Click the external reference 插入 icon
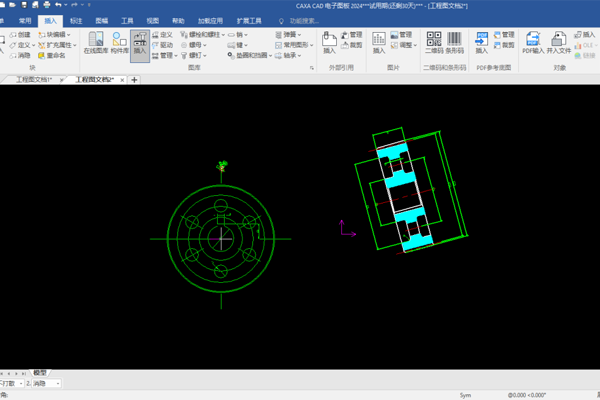 329,42
